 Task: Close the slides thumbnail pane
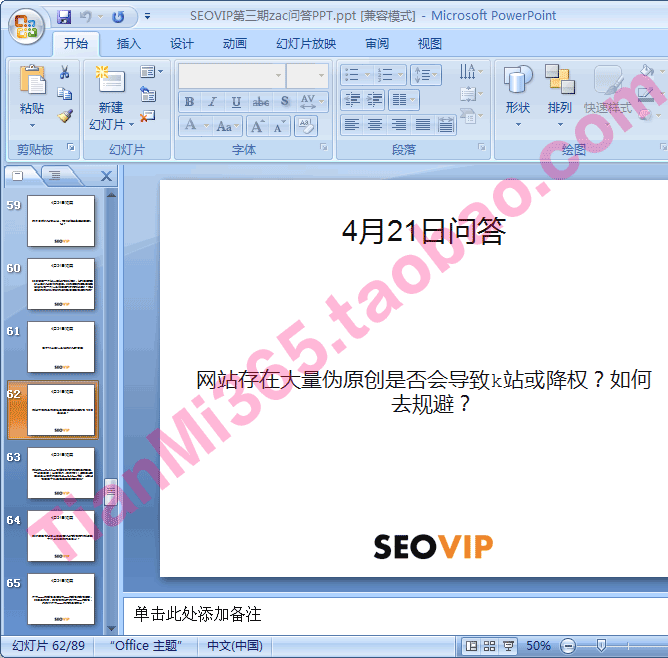point(107,176)
